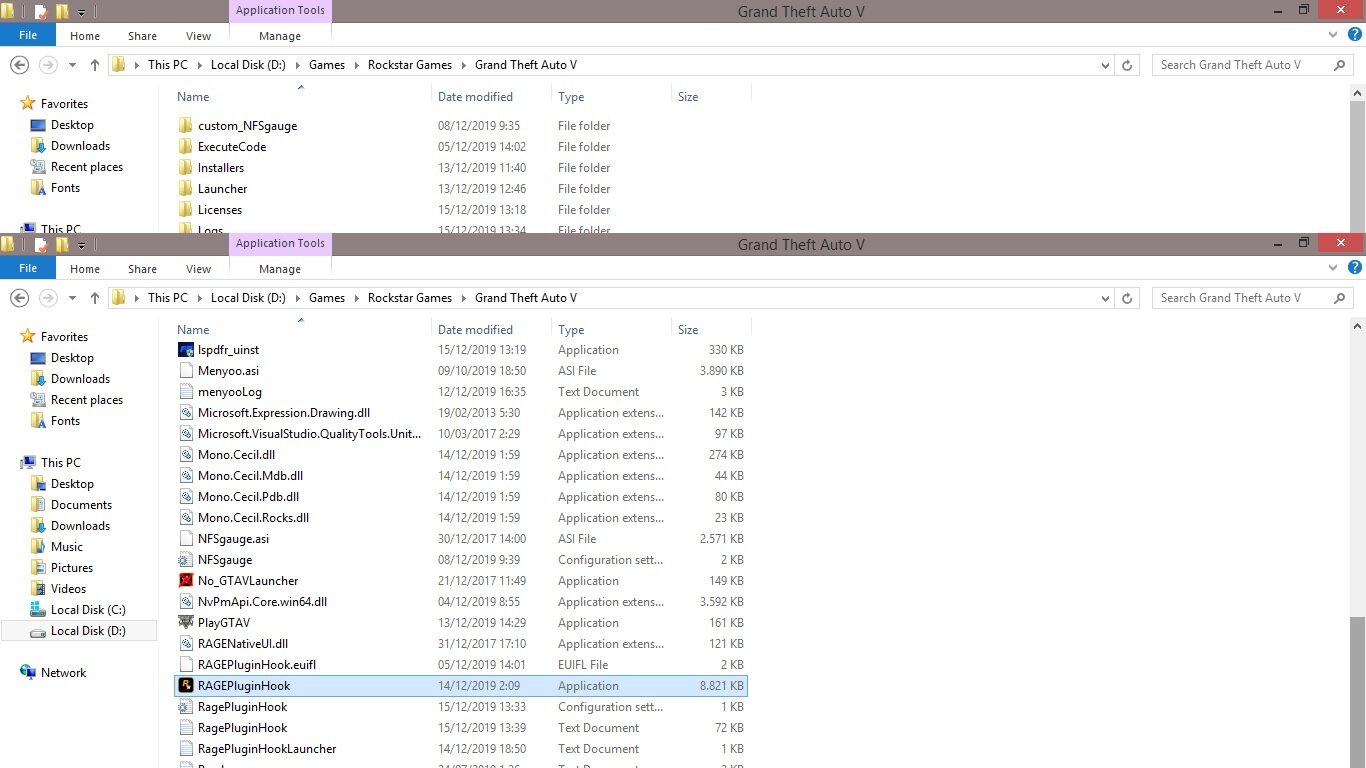This screenshot has width=1366, height=768.
Task: Open Application Tools tab in back window
Action: coord(280,11)
